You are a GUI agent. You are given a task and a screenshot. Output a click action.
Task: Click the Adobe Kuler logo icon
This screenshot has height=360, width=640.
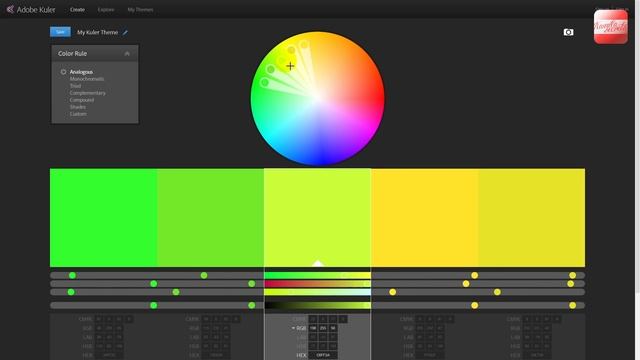coord(10,9)
